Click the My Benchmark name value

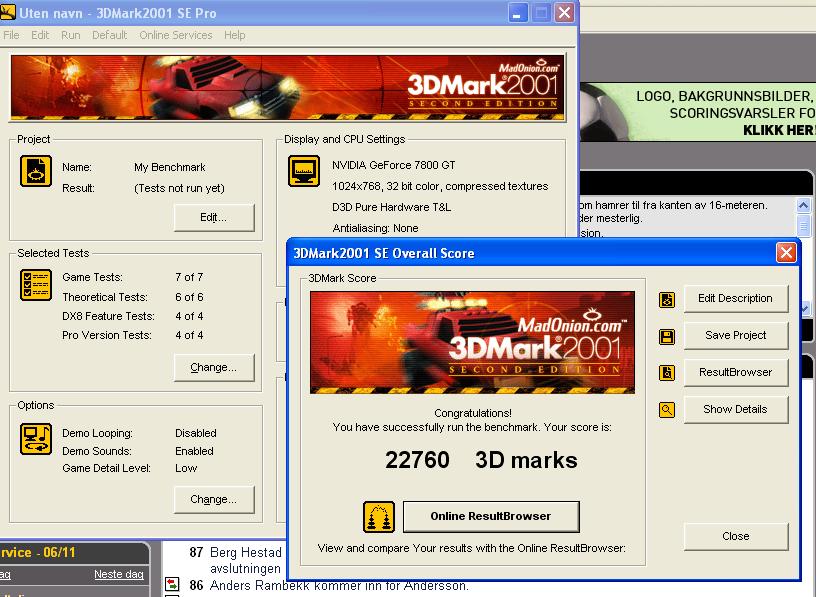tap(170, 168)
